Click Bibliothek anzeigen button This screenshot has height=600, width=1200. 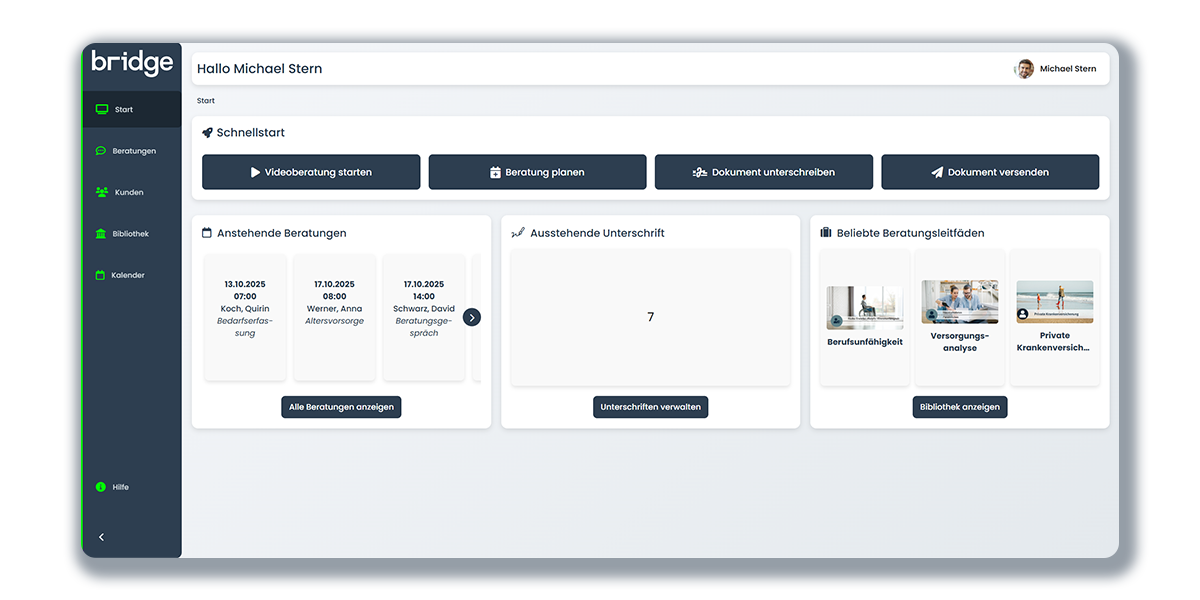click(960, 407)
